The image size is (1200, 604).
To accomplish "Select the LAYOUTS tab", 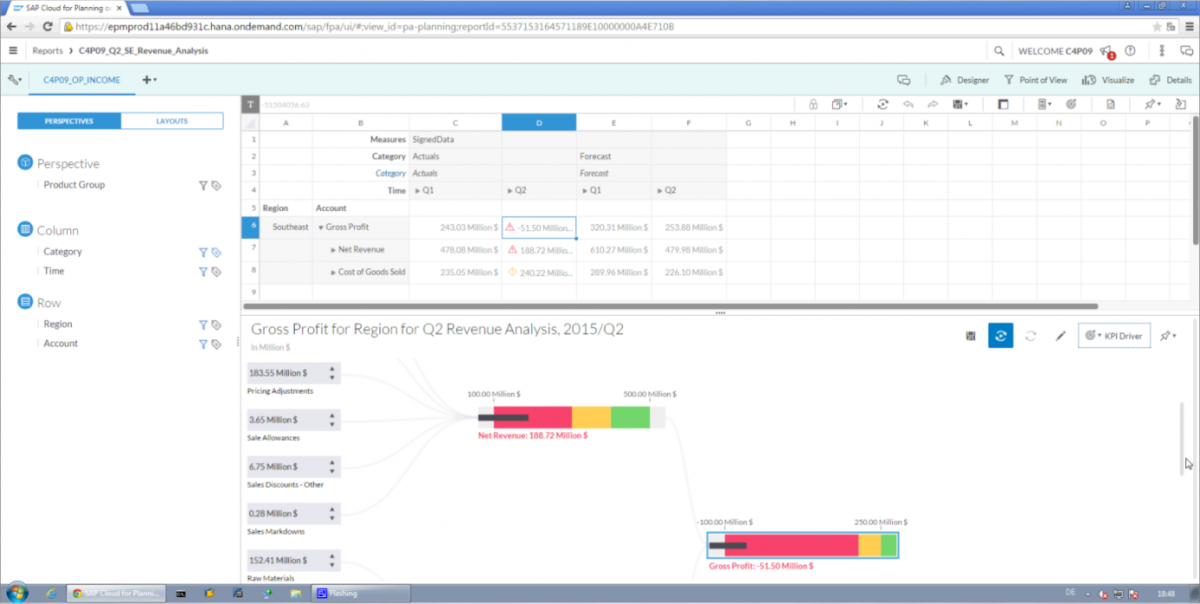I will 172,121.
